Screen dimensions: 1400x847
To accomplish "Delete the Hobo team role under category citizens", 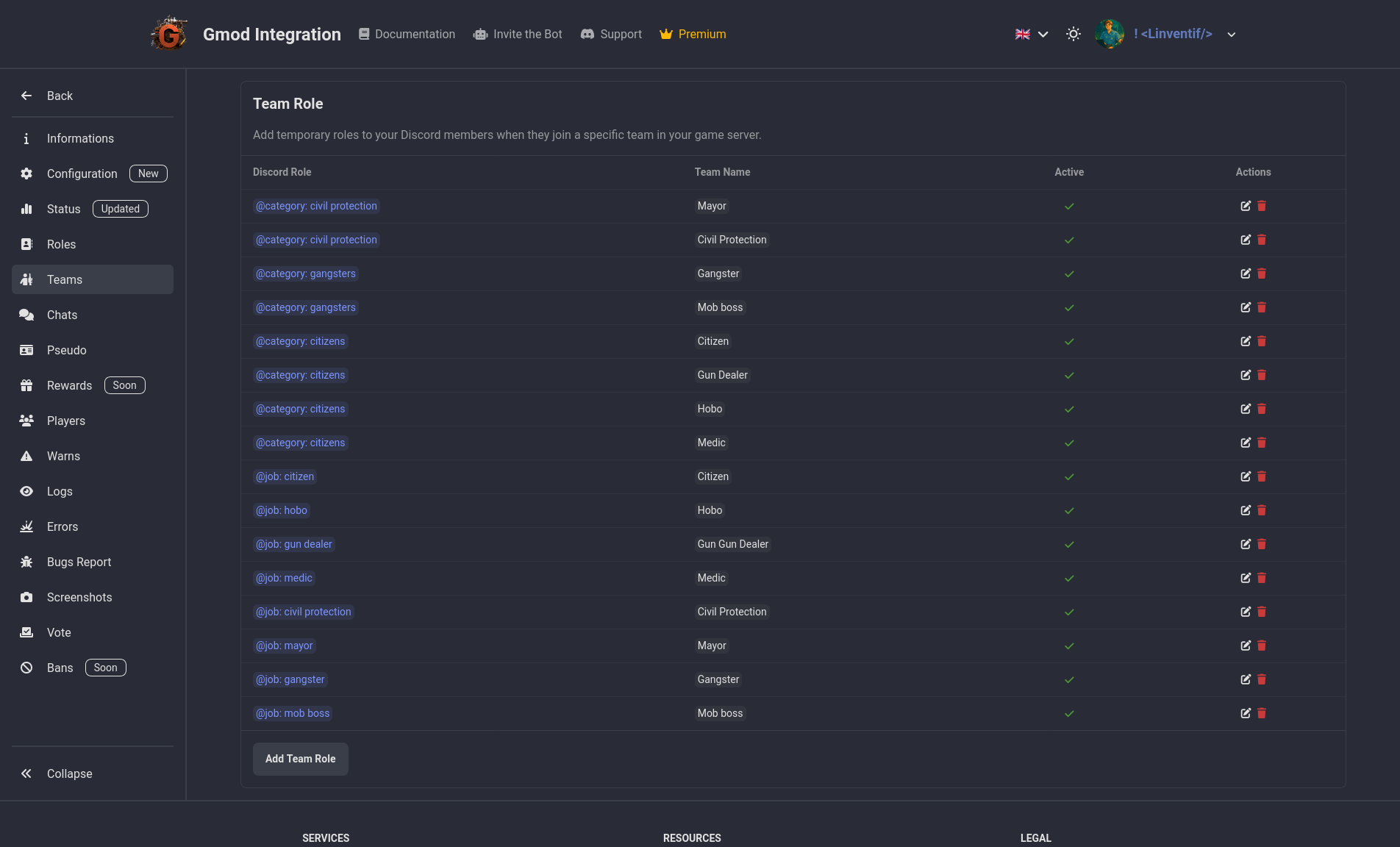I will [x=1262, y=409].
